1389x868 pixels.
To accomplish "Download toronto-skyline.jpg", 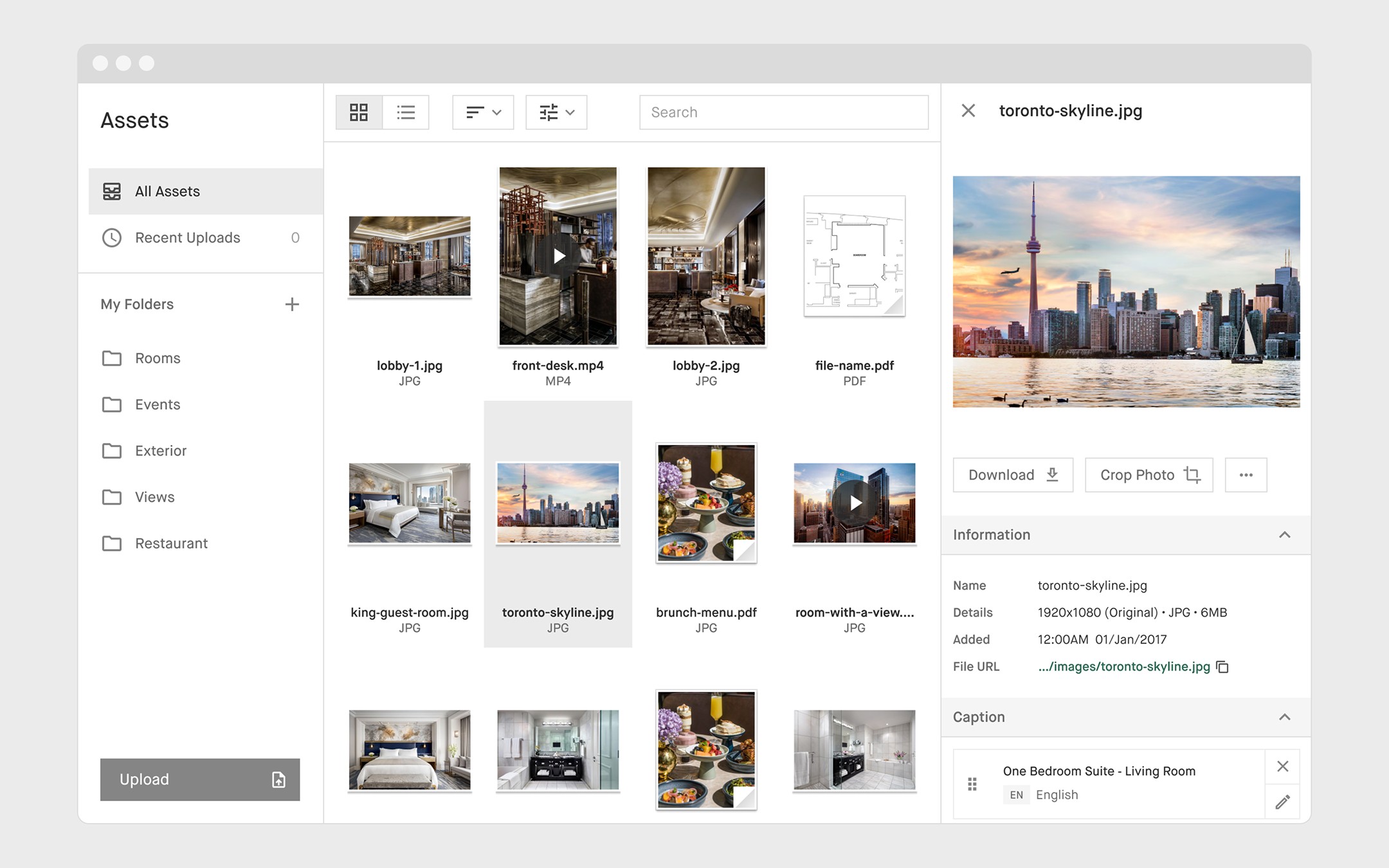I will [1012, 475].
